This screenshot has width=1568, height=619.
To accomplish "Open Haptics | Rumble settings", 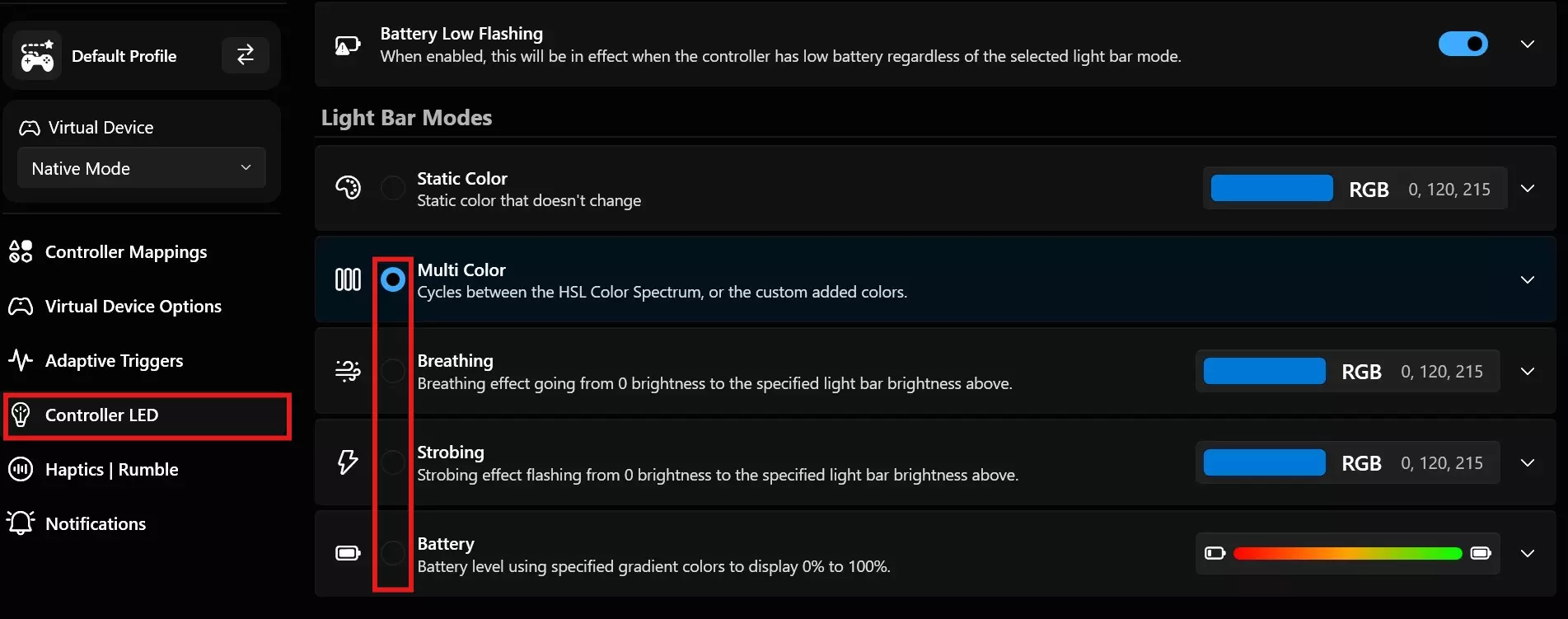I will click(111, 470).
